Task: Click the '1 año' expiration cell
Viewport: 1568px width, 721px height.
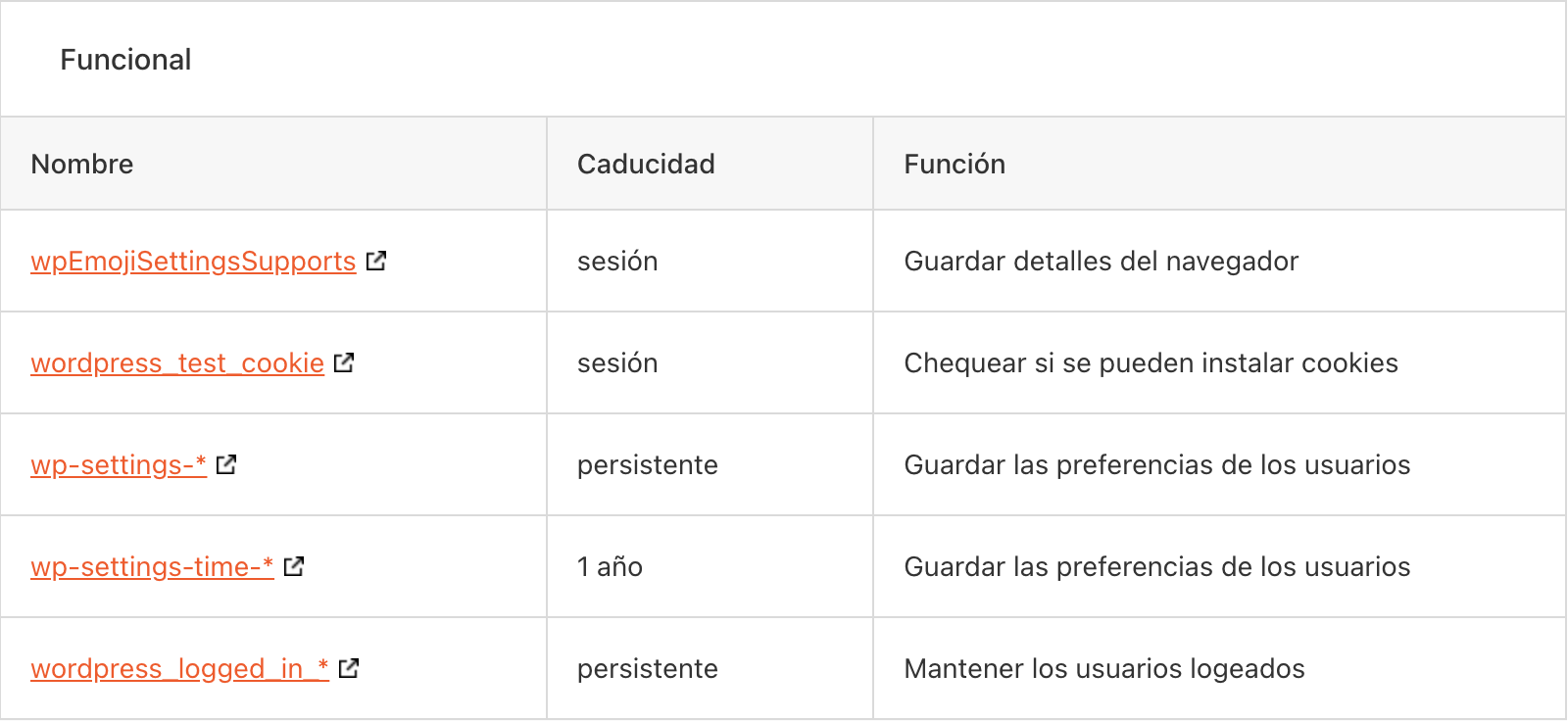Action: tap(710, 567)
